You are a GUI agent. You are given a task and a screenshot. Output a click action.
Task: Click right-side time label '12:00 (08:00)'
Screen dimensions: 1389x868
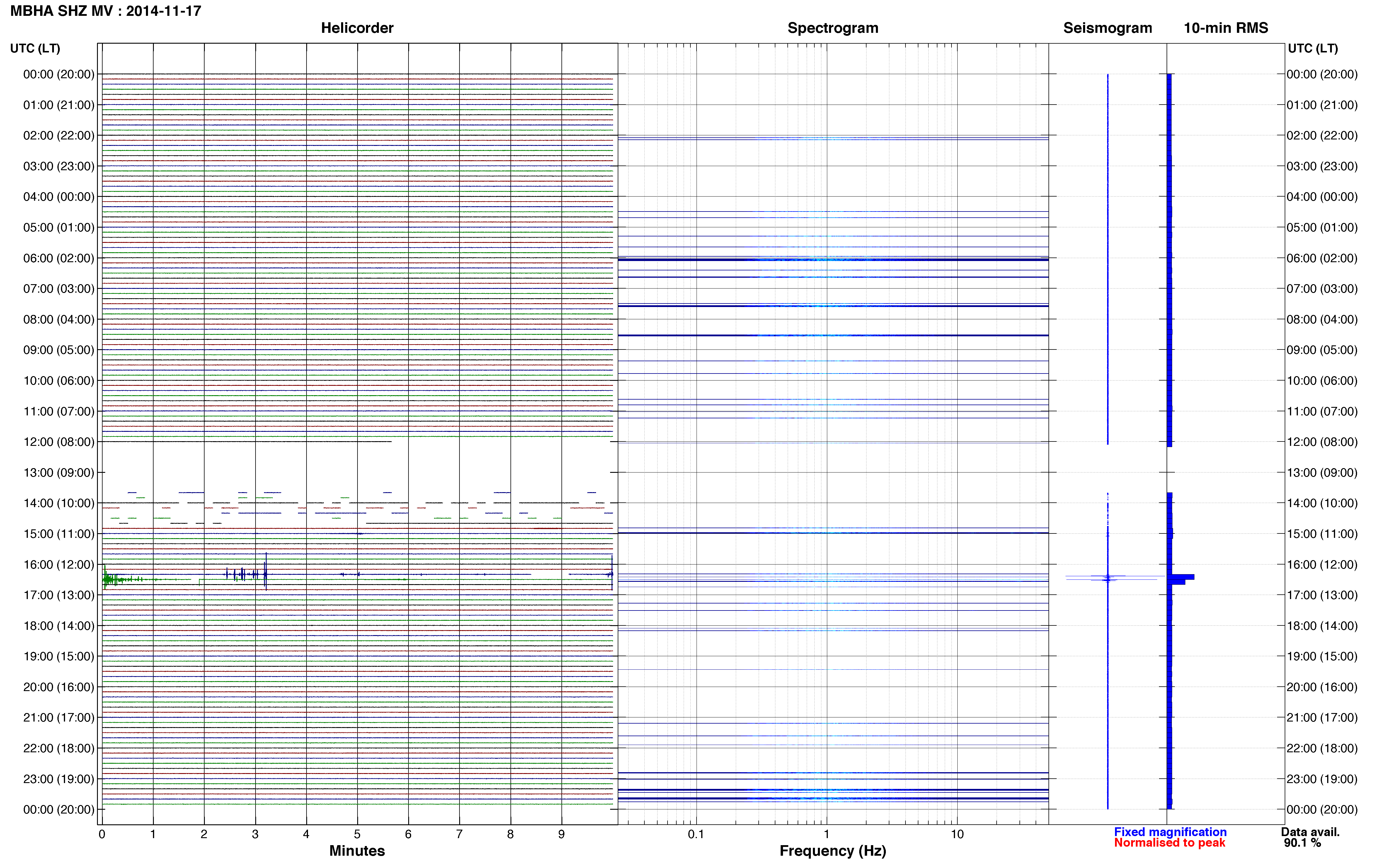(1322, 442)
